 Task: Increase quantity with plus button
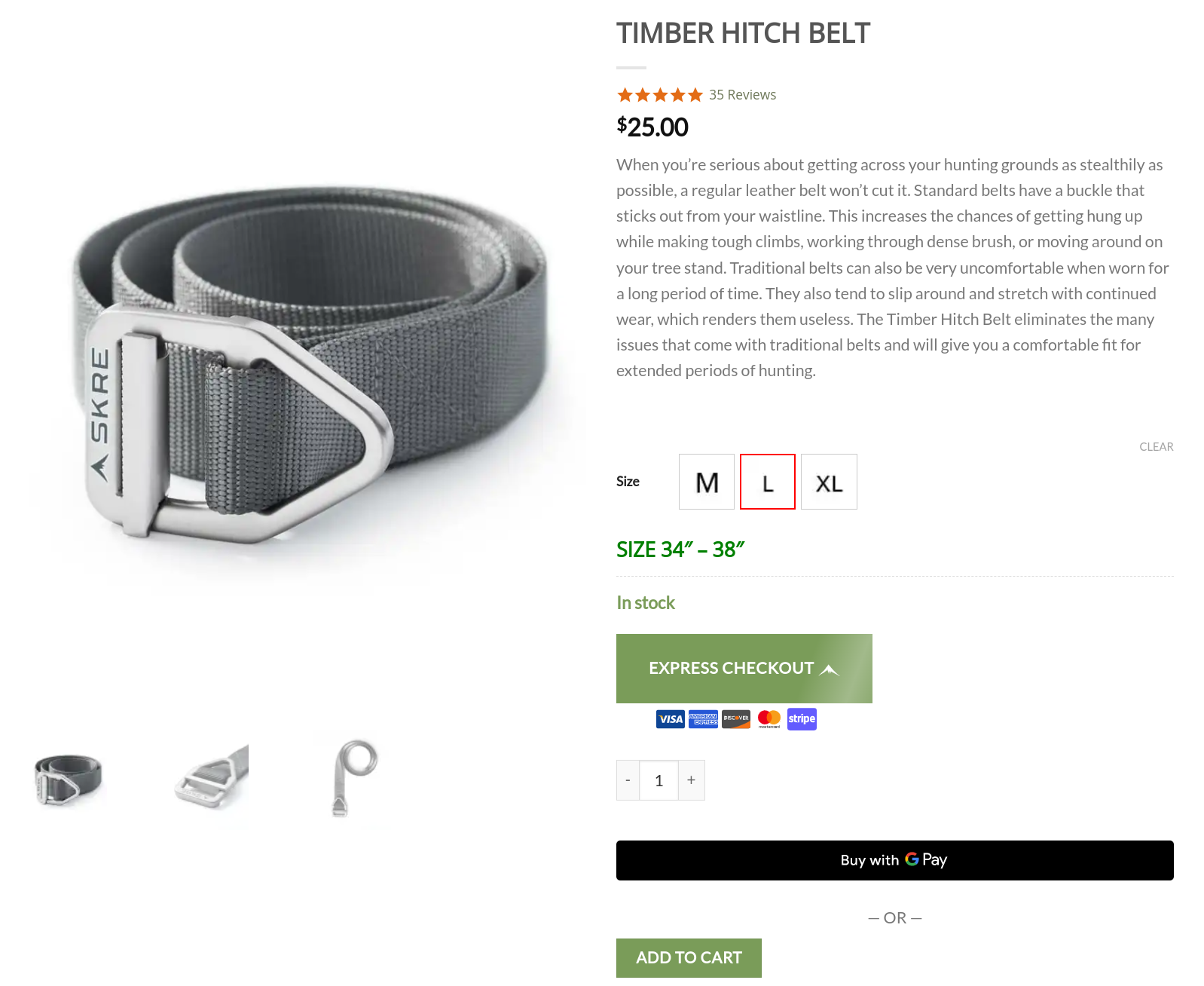point(691,780)
